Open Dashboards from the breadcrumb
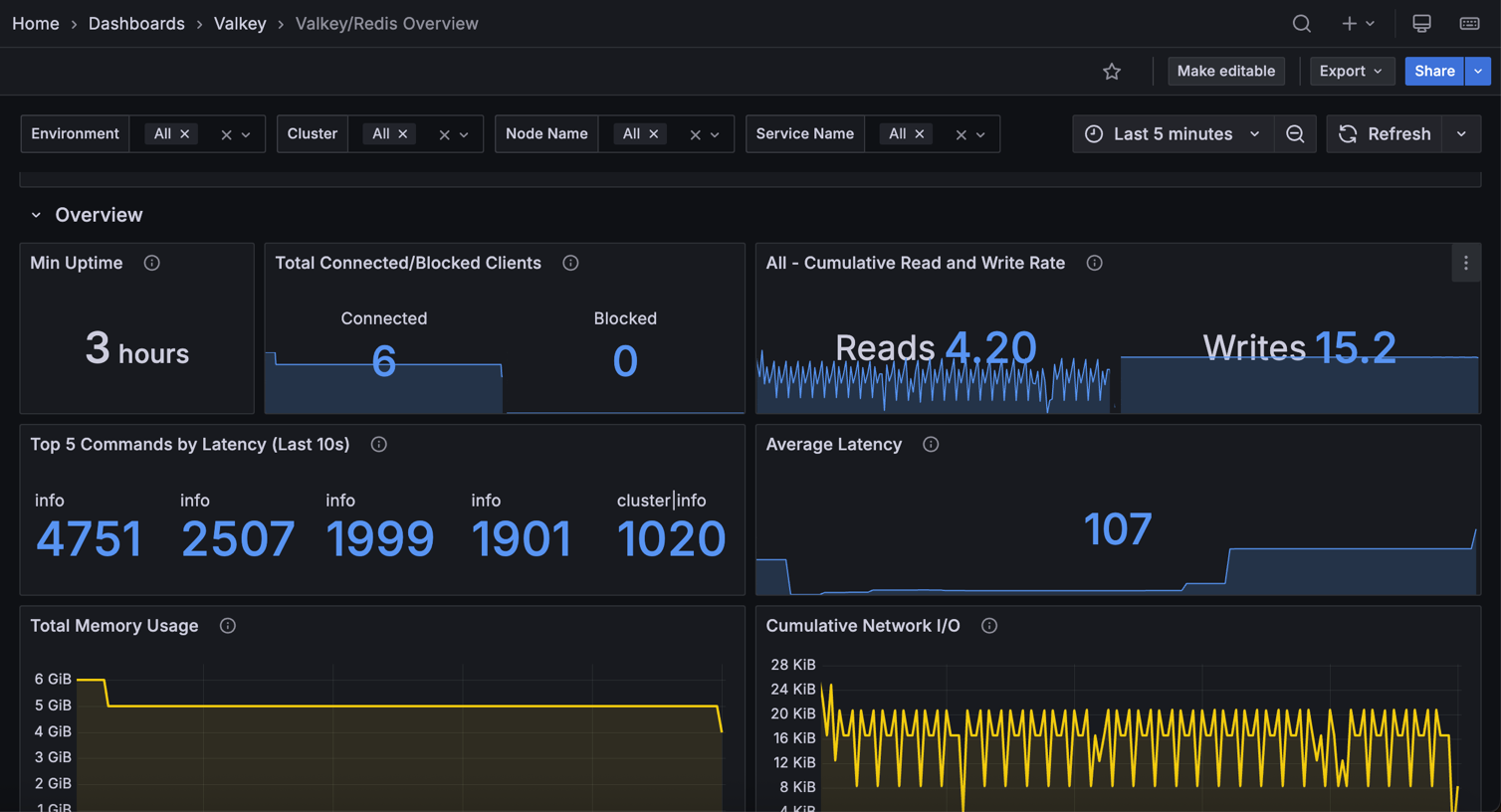Viewport: 1501px width, 812px height. pos(136,23)
